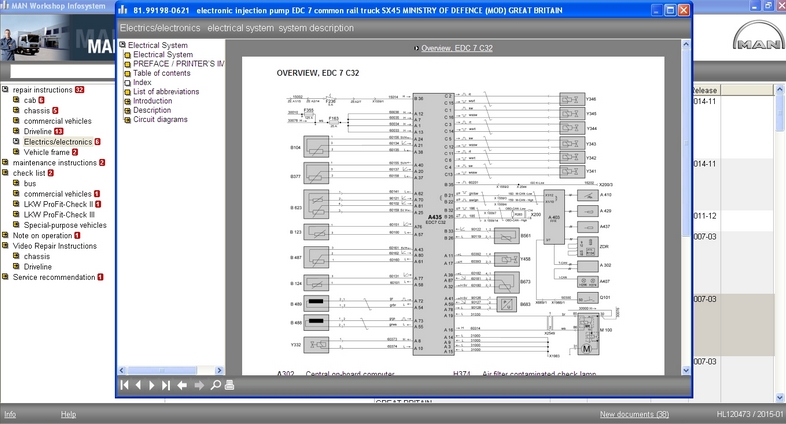786x424 pixels.
Task: Click the Special-purpose vehicles folder icon
Action: (x=16, y=225)
